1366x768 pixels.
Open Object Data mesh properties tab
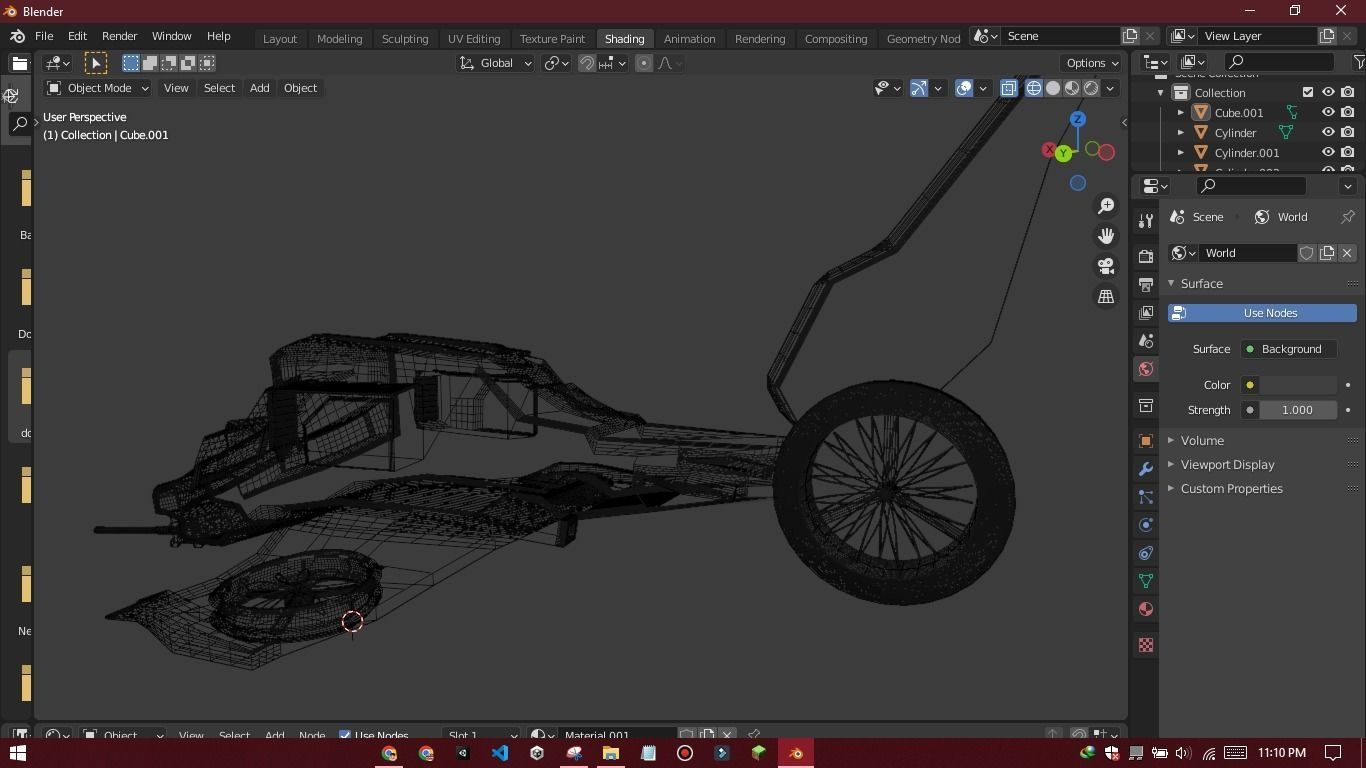[1146, 581]
